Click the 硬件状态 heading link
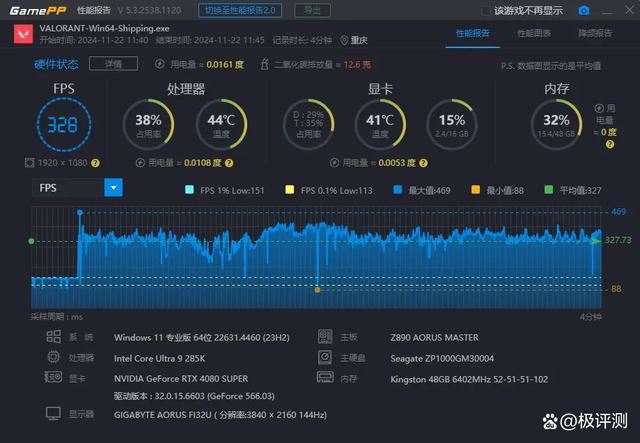This screenshot has height=443, width=640. point(56,64)
